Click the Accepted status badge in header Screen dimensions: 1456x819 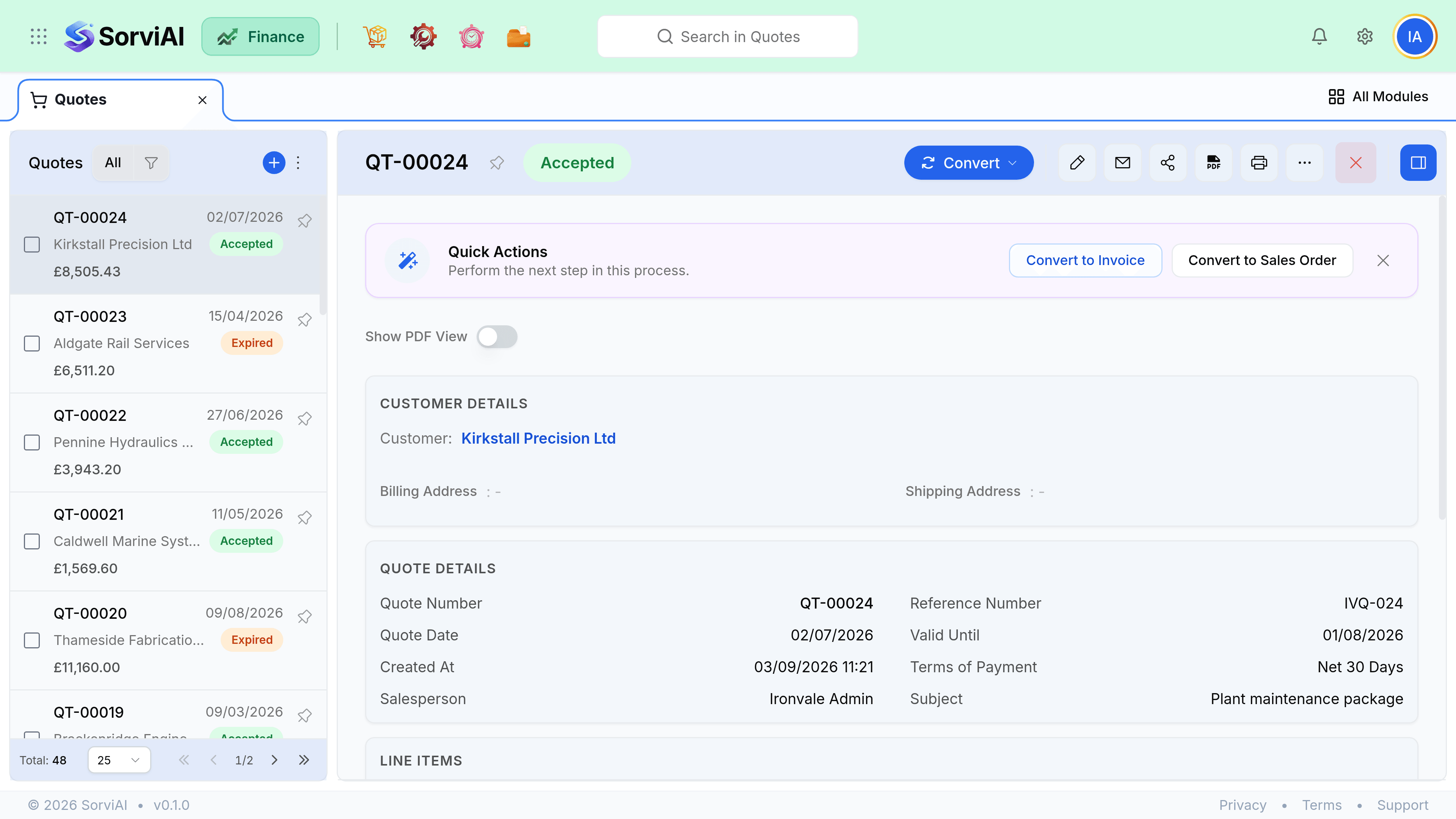click(577, 163)
